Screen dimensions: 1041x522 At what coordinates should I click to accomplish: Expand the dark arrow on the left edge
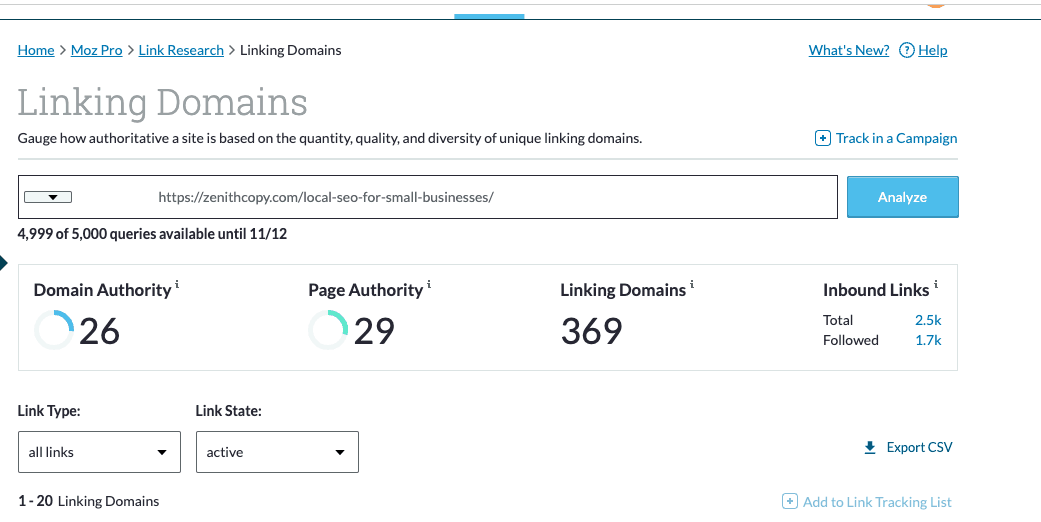coord(3,263)
